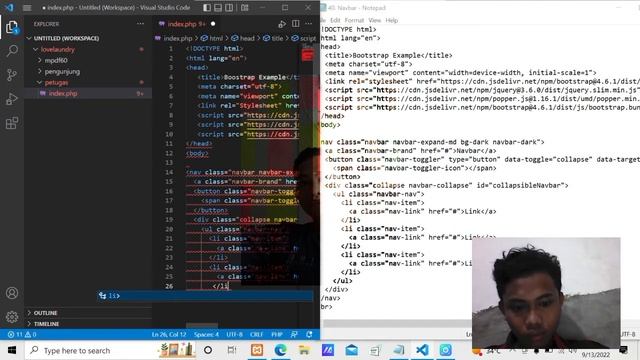Image resolution: width=640 pixels, height=360 pixels.
Task: Open the Manage gear menu
Action: point(12,316)
